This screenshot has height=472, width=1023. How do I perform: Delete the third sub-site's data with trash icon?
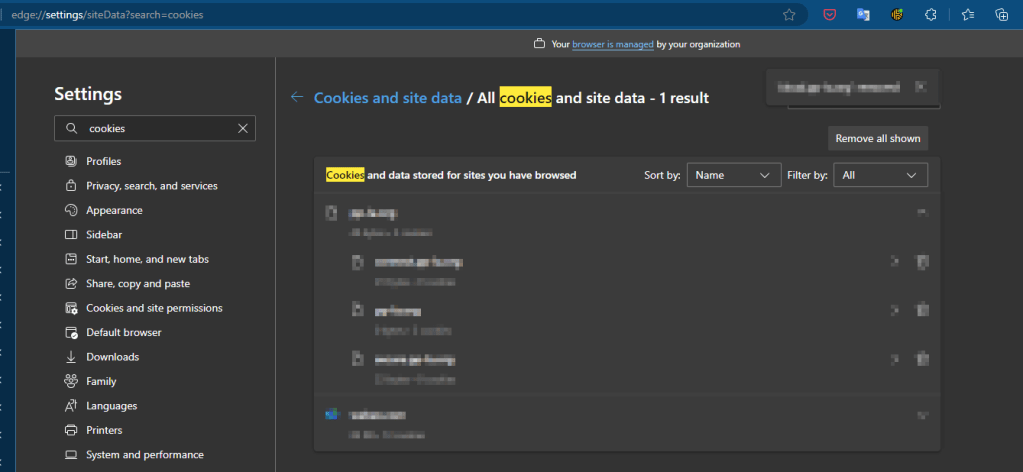(x=924, y=359)
